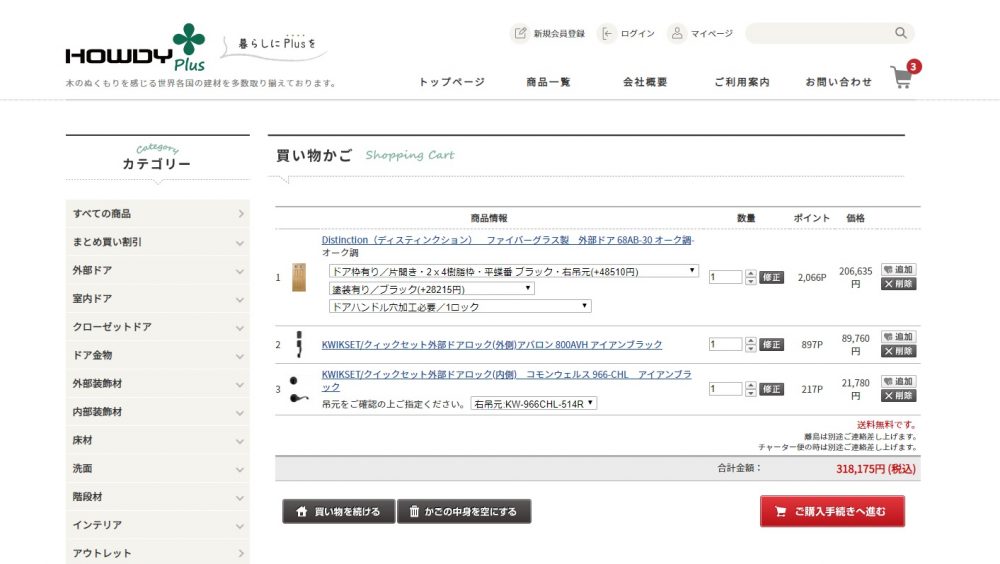Expand クローゼットドア category
Image resolution: width=1000 pixels, height=564 pixels.
(158, 327)
